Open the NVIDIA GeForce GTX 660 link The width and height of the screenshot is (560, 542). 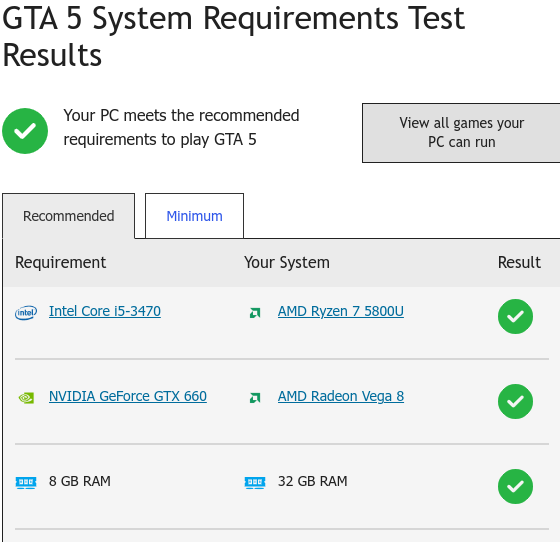pos(128,396)
